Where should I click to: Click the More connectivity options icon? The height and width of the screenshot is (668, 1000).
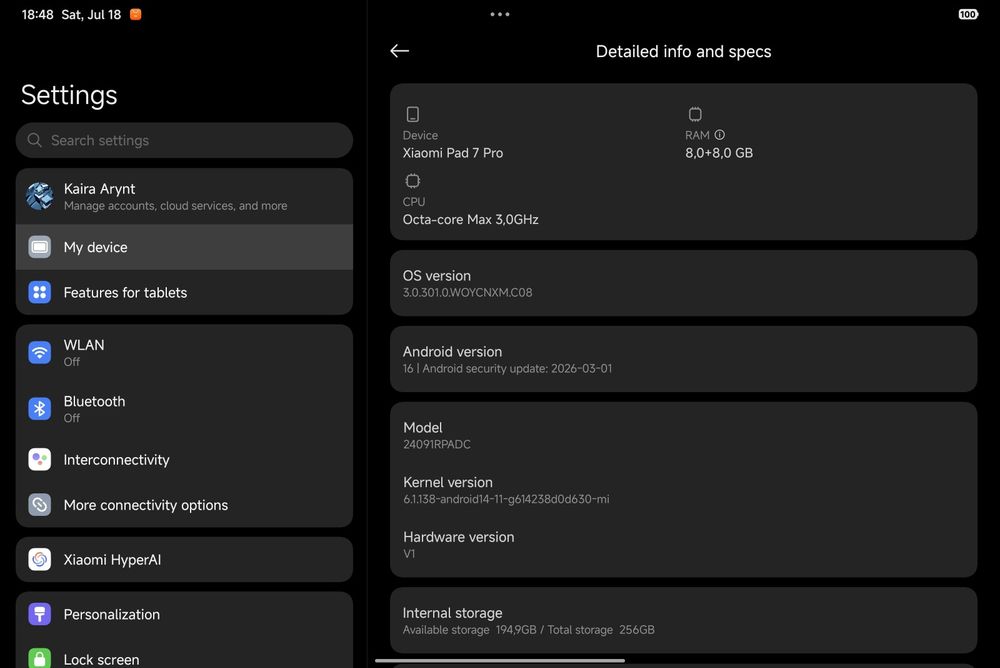point(40,505)
